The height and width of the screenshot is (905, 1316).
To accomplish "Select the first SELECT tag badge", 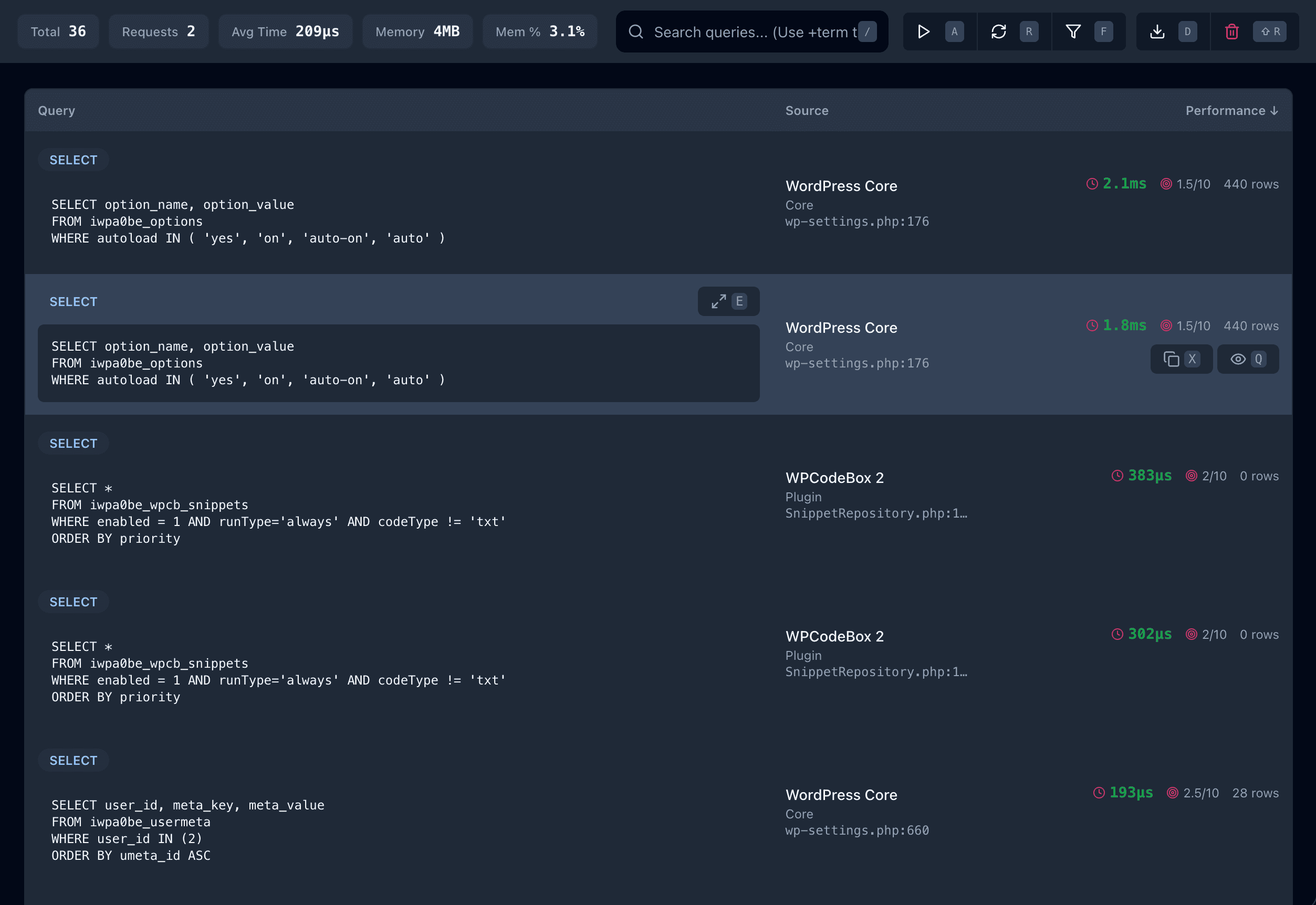I will pos(73,160).
